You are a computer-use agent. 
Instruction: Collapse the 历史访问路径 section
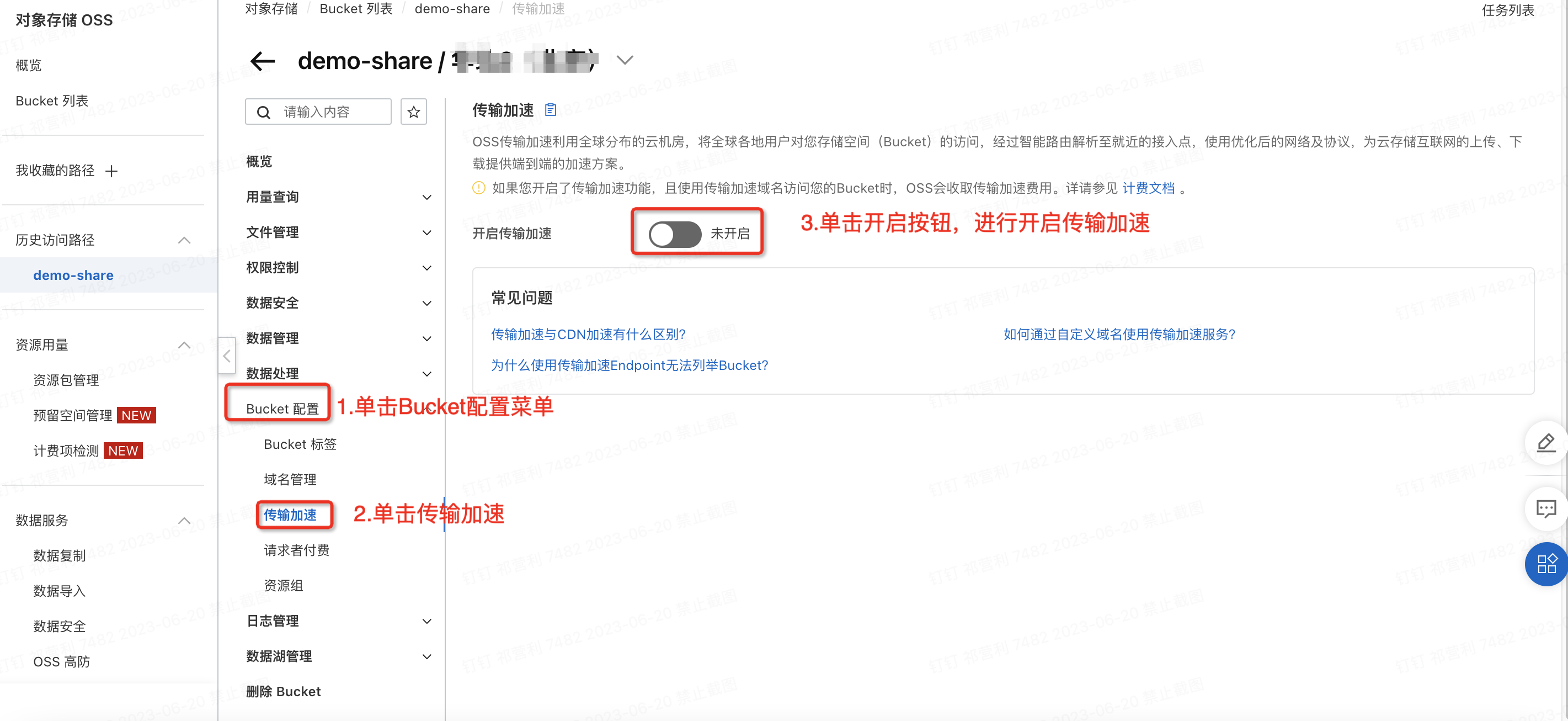(x=184, y=240)
